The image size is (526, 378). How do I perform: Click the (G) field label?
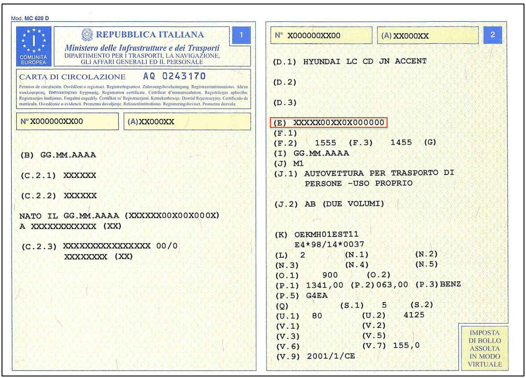(430, 142)
